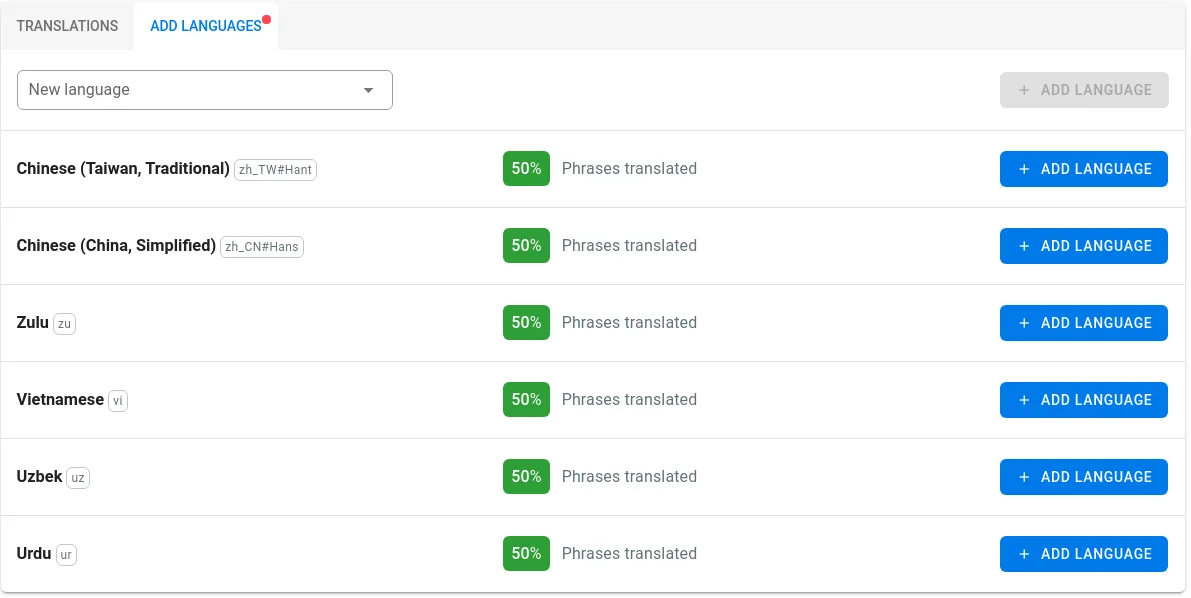The width and height of the screenshot is (1191, 598).
Task: Select the Add Languages tab
Action: point(206,26)
